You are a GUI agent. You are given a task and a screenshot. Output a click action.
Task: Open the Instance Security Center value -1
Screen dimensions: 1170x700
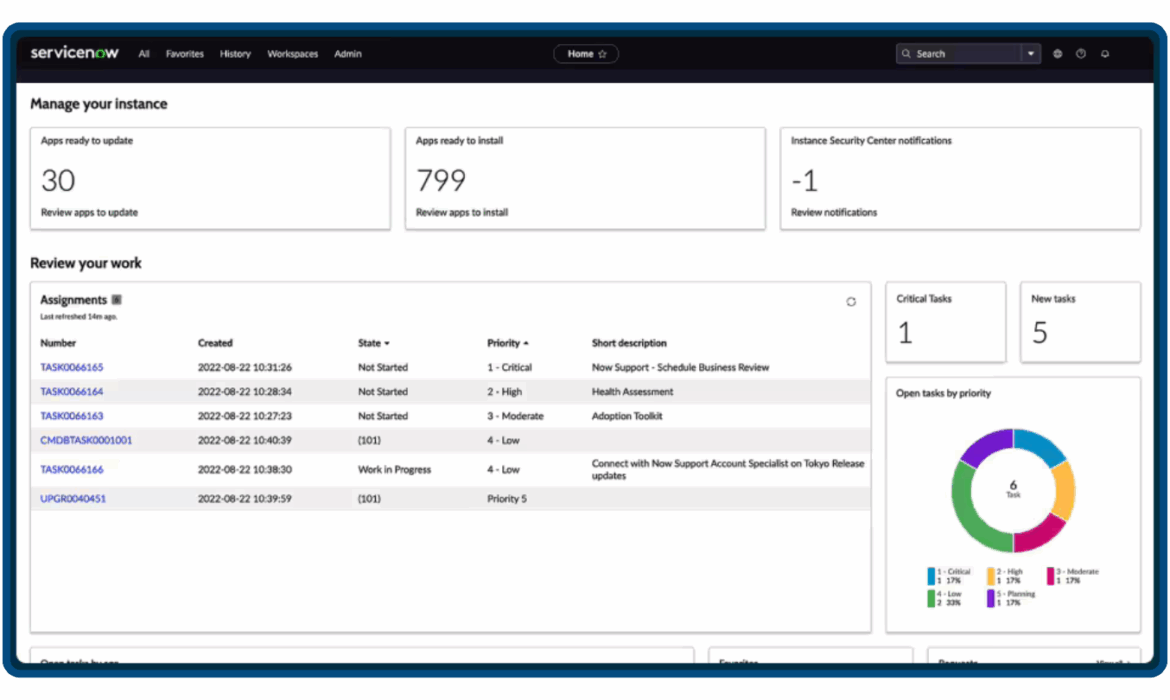pos(805,180)
